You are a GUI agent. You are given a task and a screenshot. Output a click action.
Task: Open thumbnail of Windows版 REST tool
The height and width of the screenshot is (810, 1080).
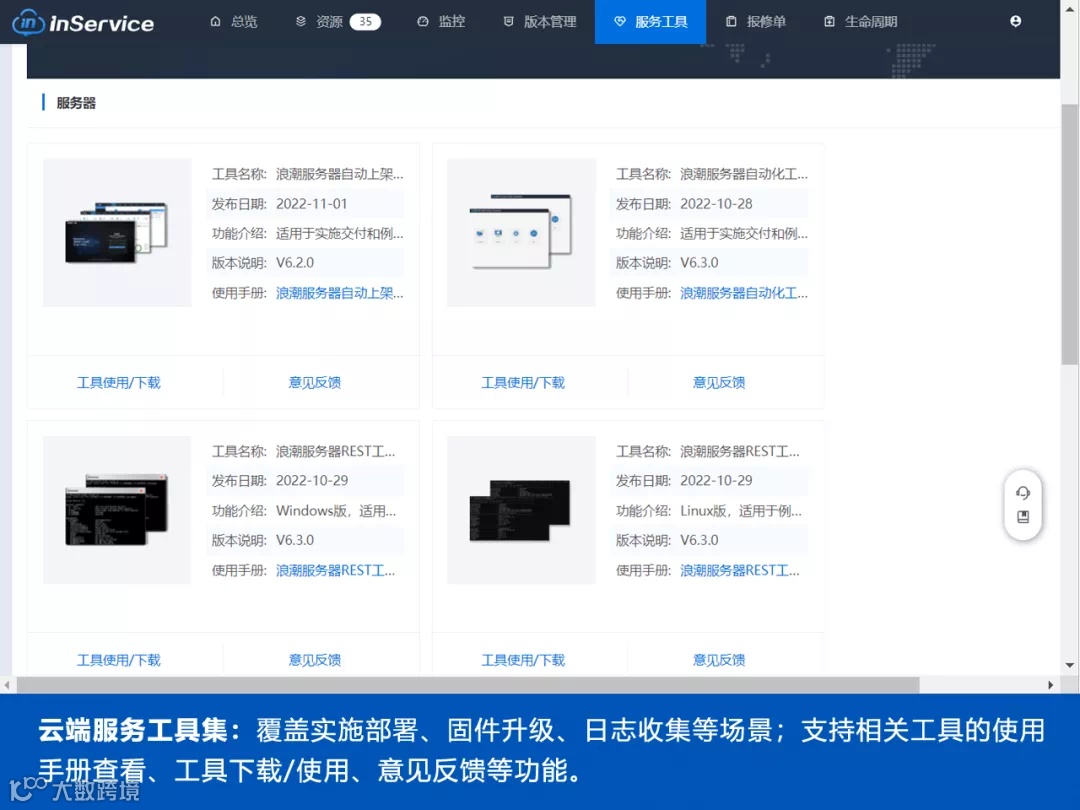coord(117,510)
